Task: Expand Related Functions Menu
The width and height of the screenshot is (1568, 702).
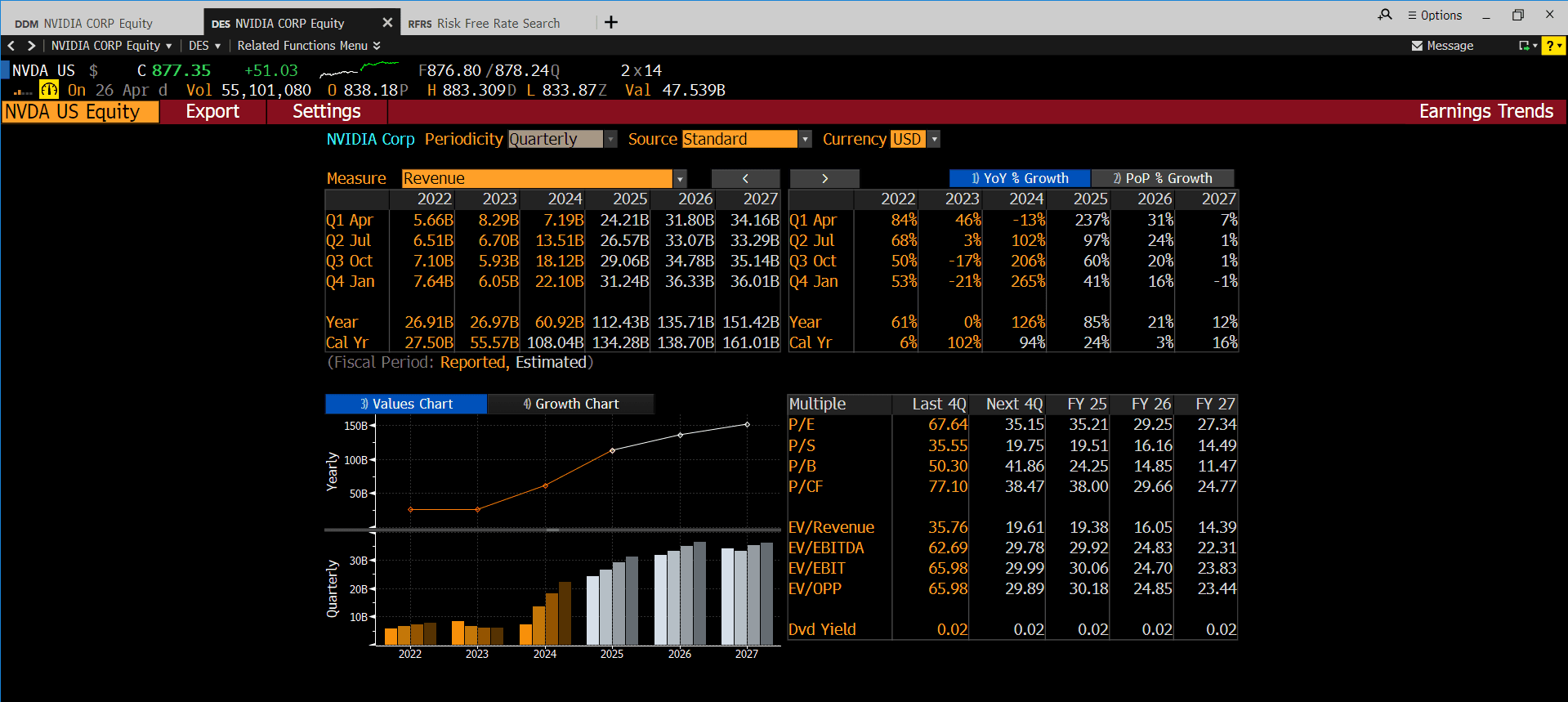Action: 309,46
